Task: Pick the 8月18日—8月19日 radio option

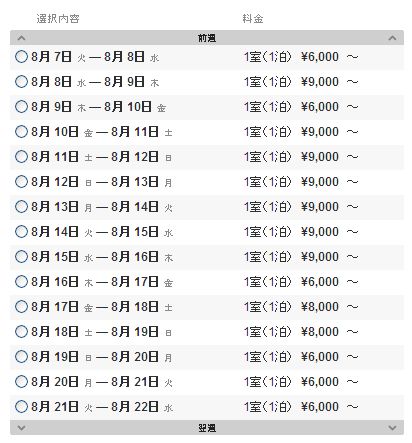Action: pyautogui.click(x=21, y=332)
